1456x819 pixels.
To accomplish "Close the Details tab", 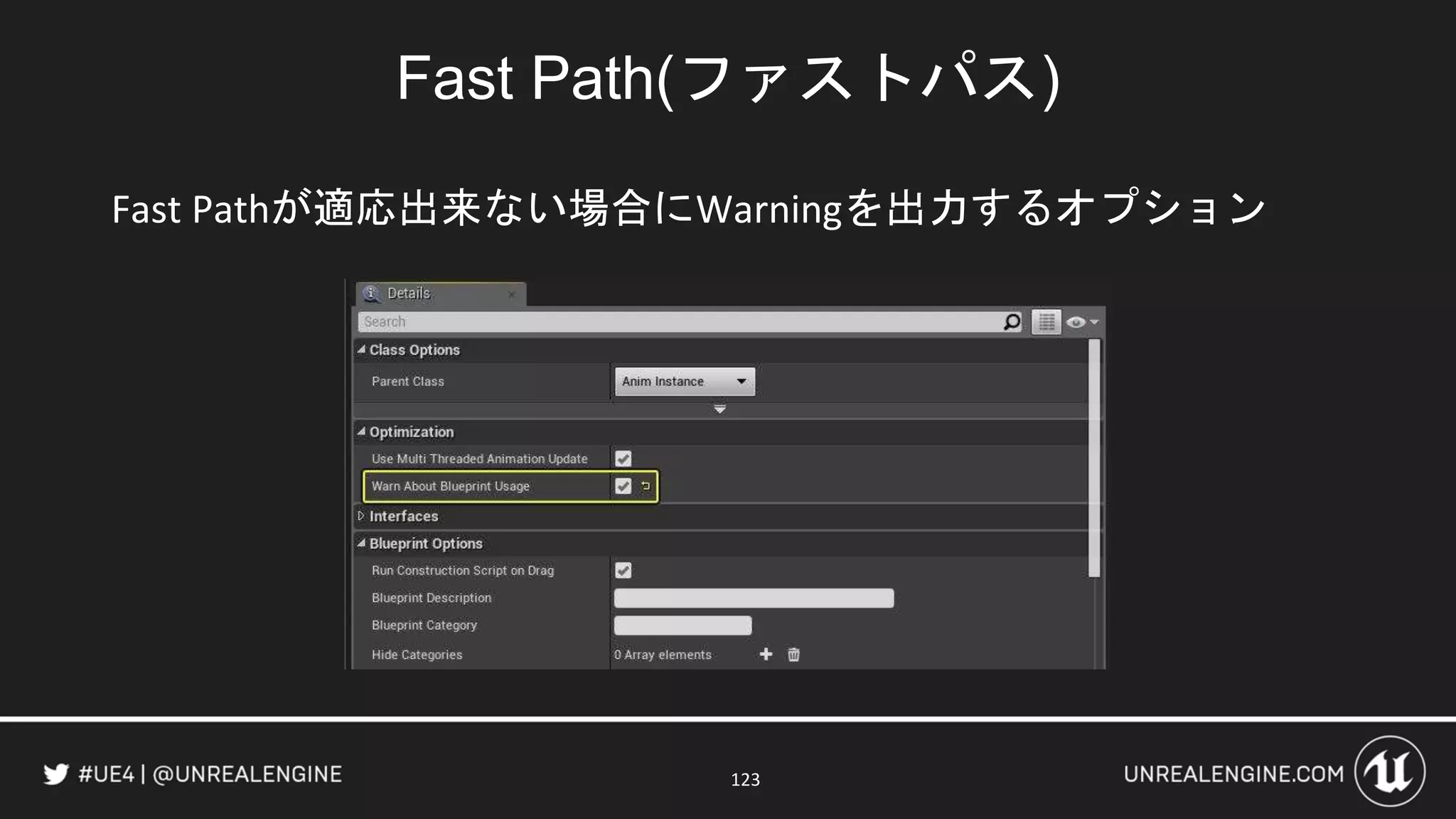I will click(x=511, y=294).
